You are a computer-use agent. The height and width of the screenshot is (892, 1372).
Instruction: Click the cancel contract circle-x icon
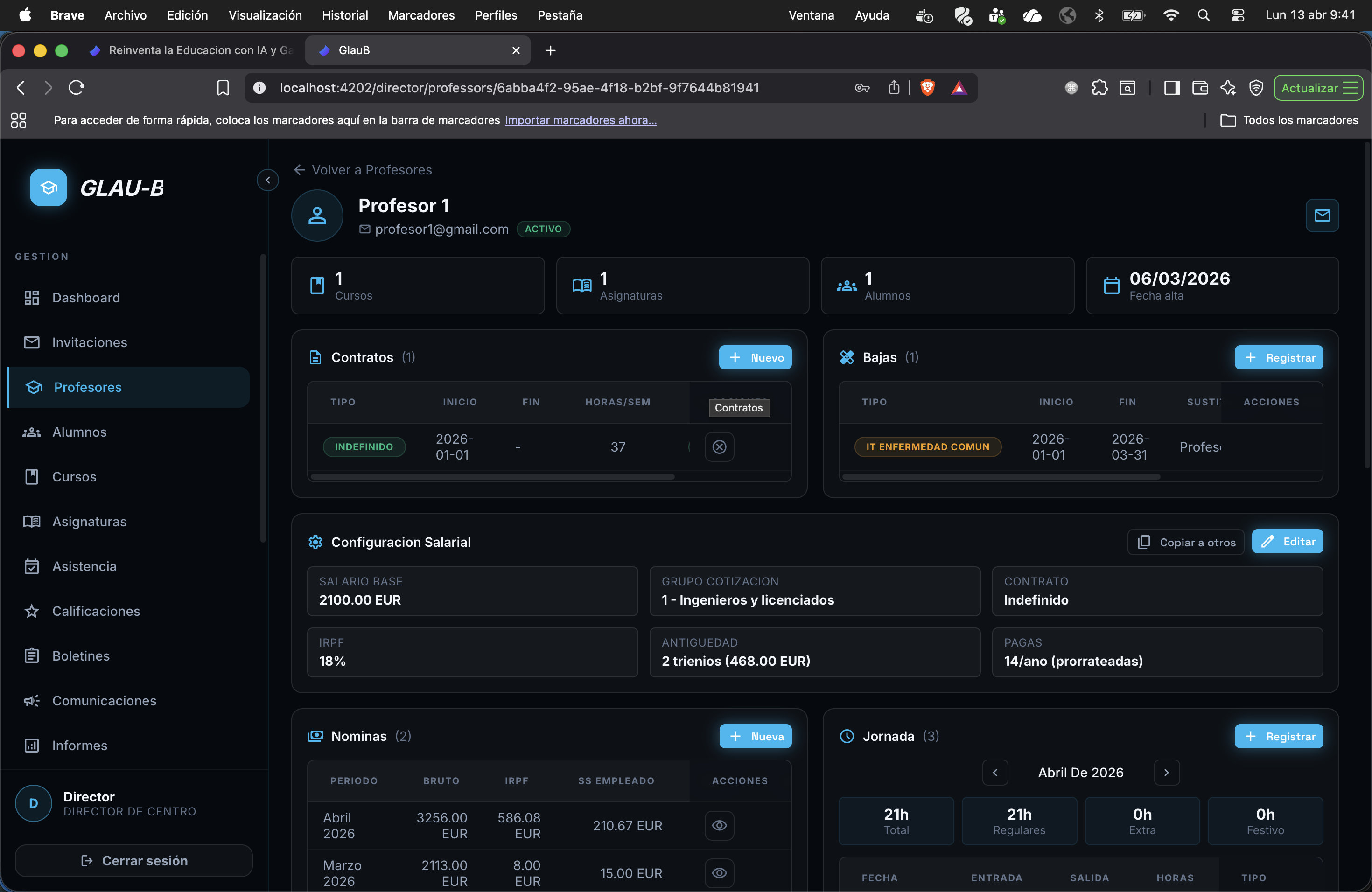(719, 446)
